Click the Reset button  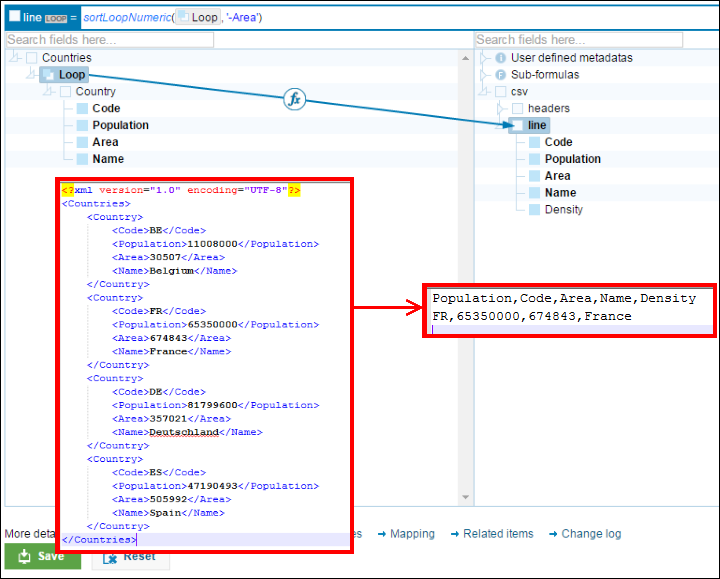coord(130,556)
